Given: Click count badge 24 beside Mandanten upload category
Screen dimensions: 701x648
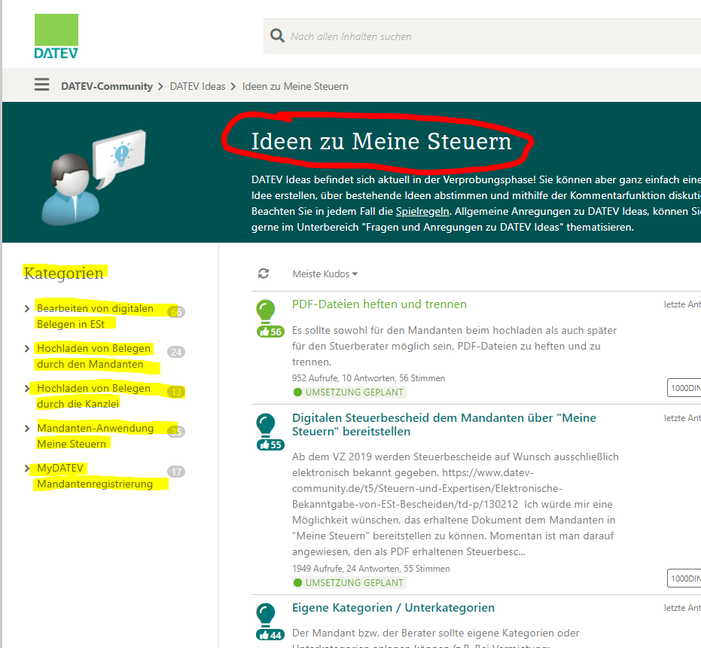Looking at the screenshot, I should click(x=176, y=352).
